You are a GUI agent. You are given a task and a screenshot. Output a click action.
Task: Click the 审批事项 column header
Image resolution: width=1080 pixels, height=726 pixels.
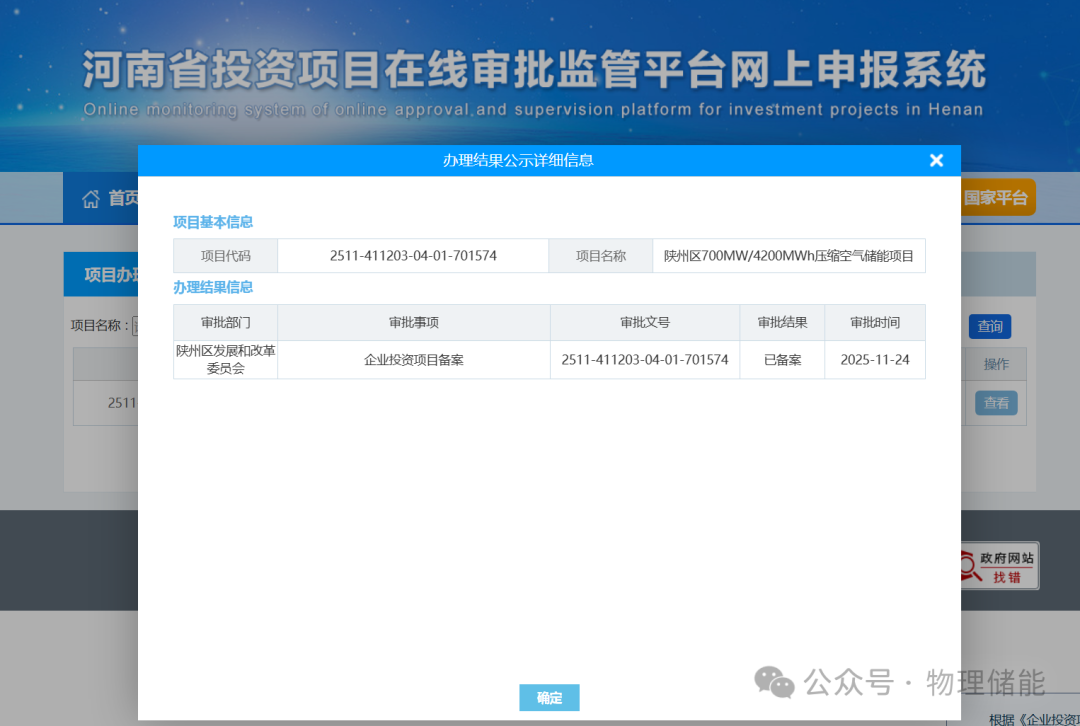pyautogui.click(x=414, y=323)
